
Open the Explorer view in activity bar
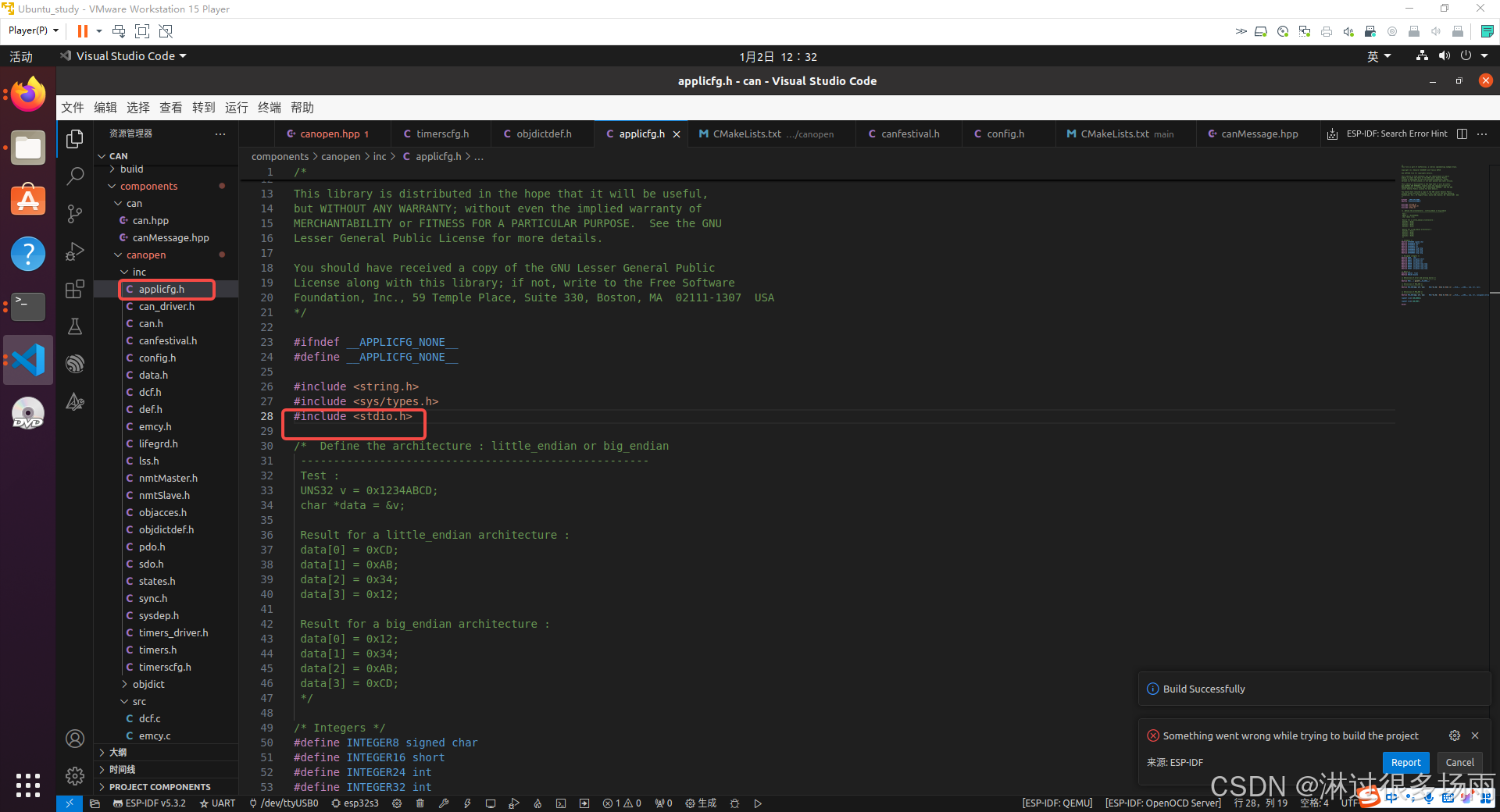[x=75, y=139]
